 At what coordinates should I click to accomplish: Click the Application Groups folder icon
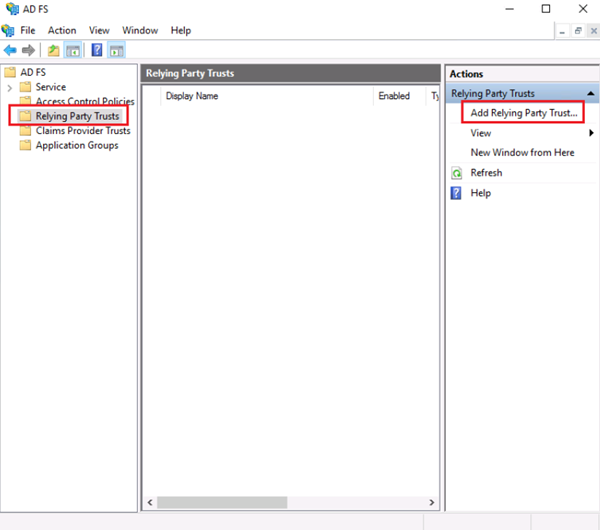pyautogui.click(x=25, y=145)
